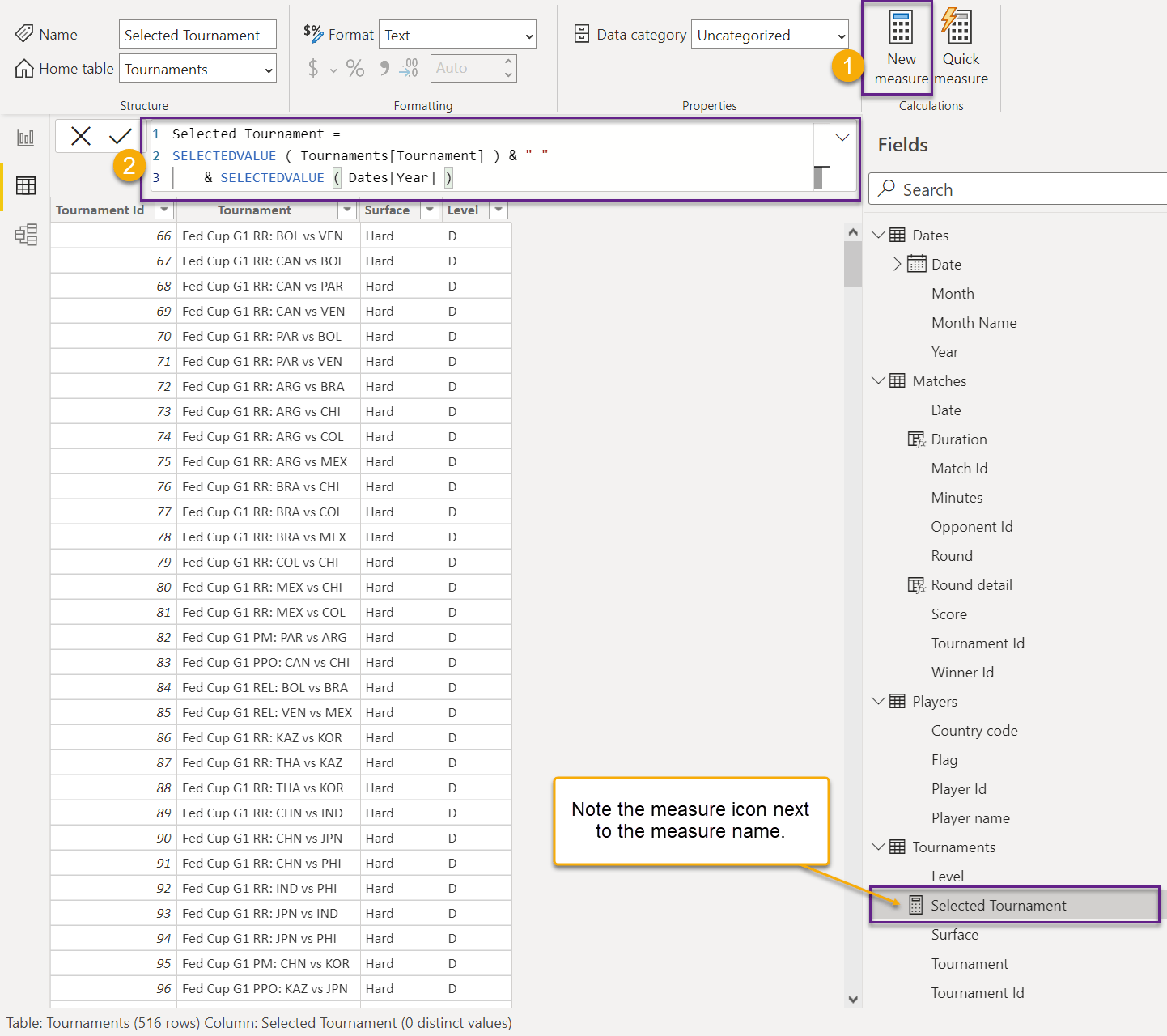Collapse the Players table in Fields
Viewport: 1167px width, 1036px height.
coord(878,701)
